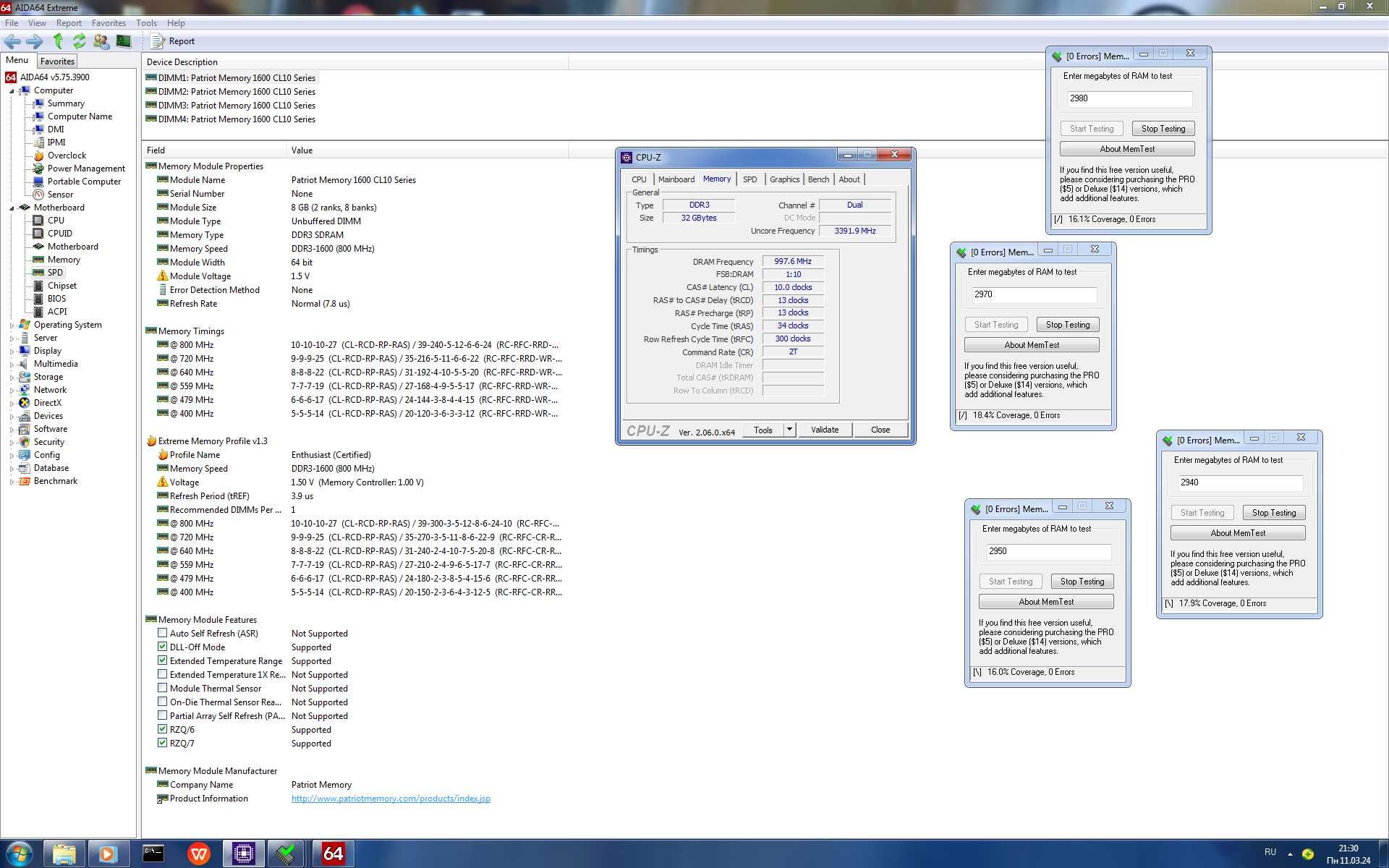Open the command prompt taskbar icon
The height and width of the screenshot is (868, 1389).
tap(153, 854)
